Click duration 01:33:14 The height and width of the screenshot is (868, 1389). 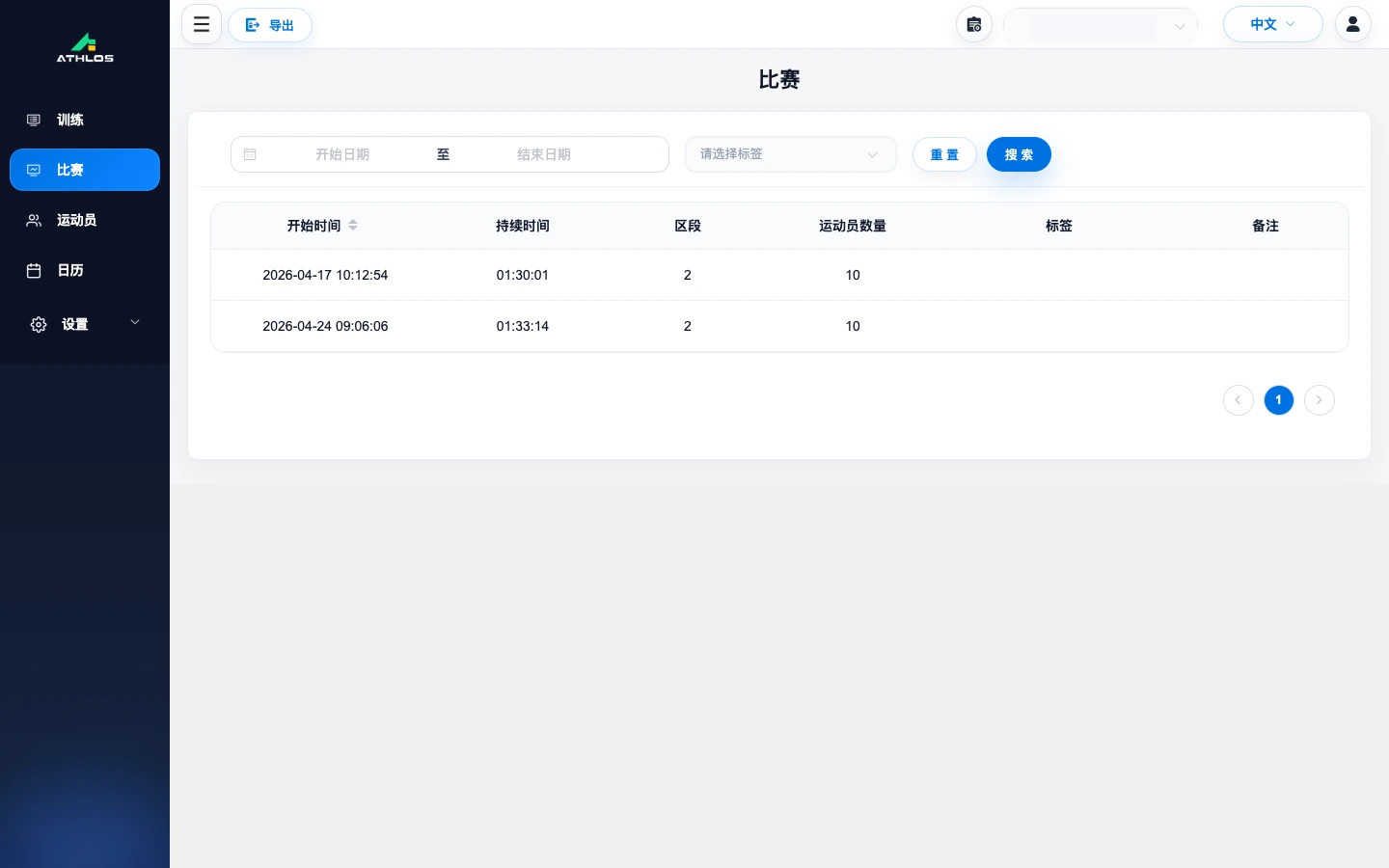[523, 326]
